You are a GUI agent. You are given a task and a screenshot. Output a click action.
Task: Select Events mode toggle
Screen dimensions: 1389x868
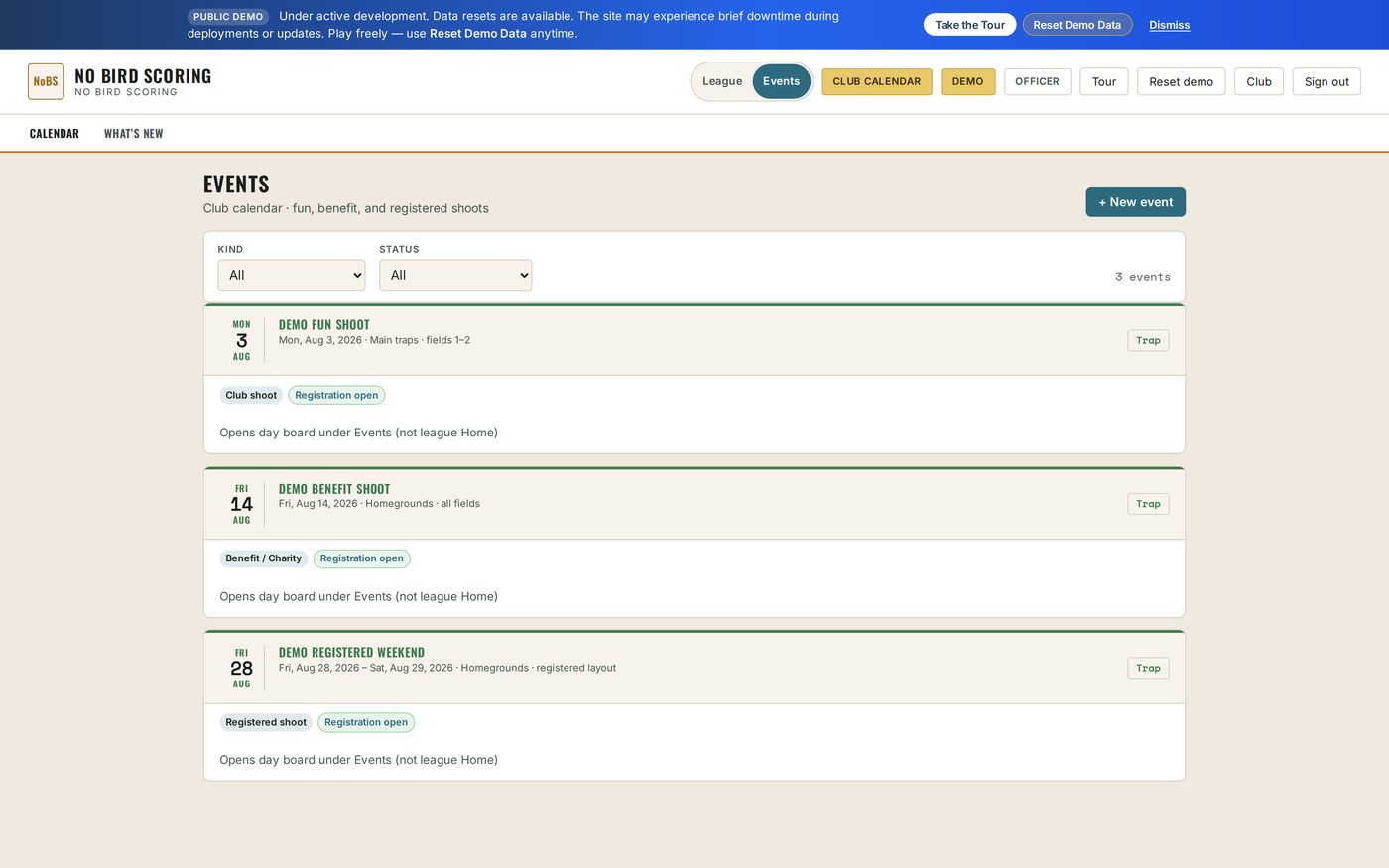(x=781, y=81)
